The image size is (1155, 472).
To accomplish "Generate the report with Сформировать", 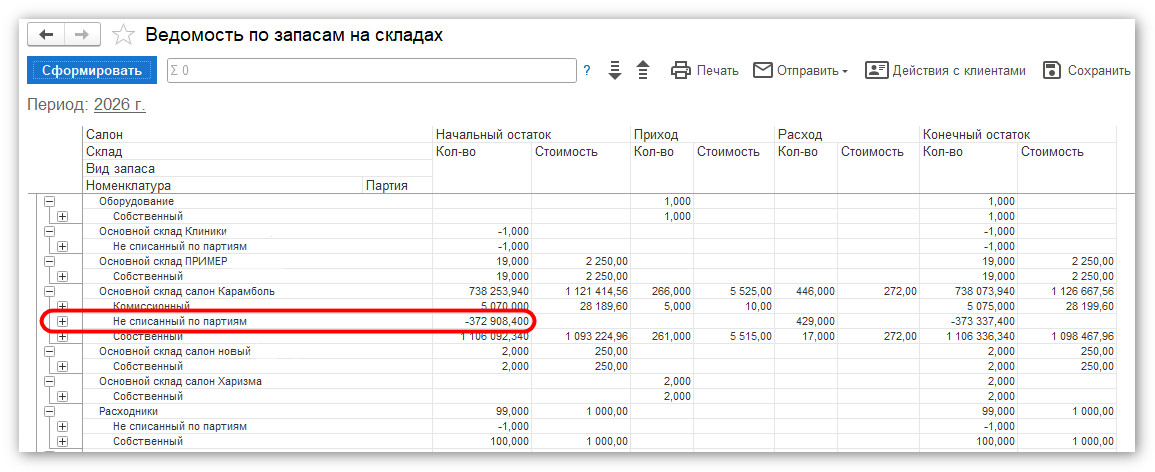I will 92,71.
